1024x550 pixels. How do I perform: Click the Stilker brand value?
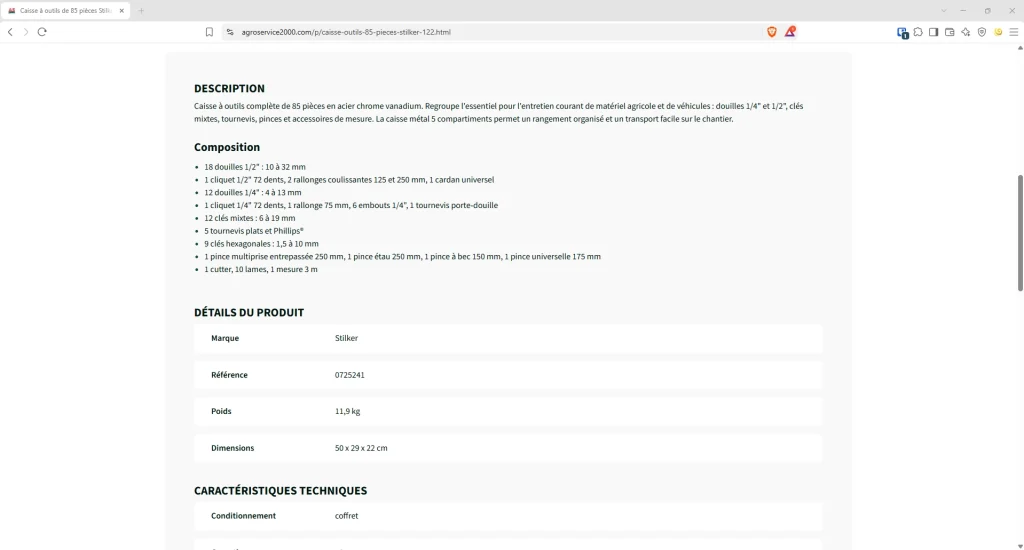pyautogui.click(x=346, y=338)
